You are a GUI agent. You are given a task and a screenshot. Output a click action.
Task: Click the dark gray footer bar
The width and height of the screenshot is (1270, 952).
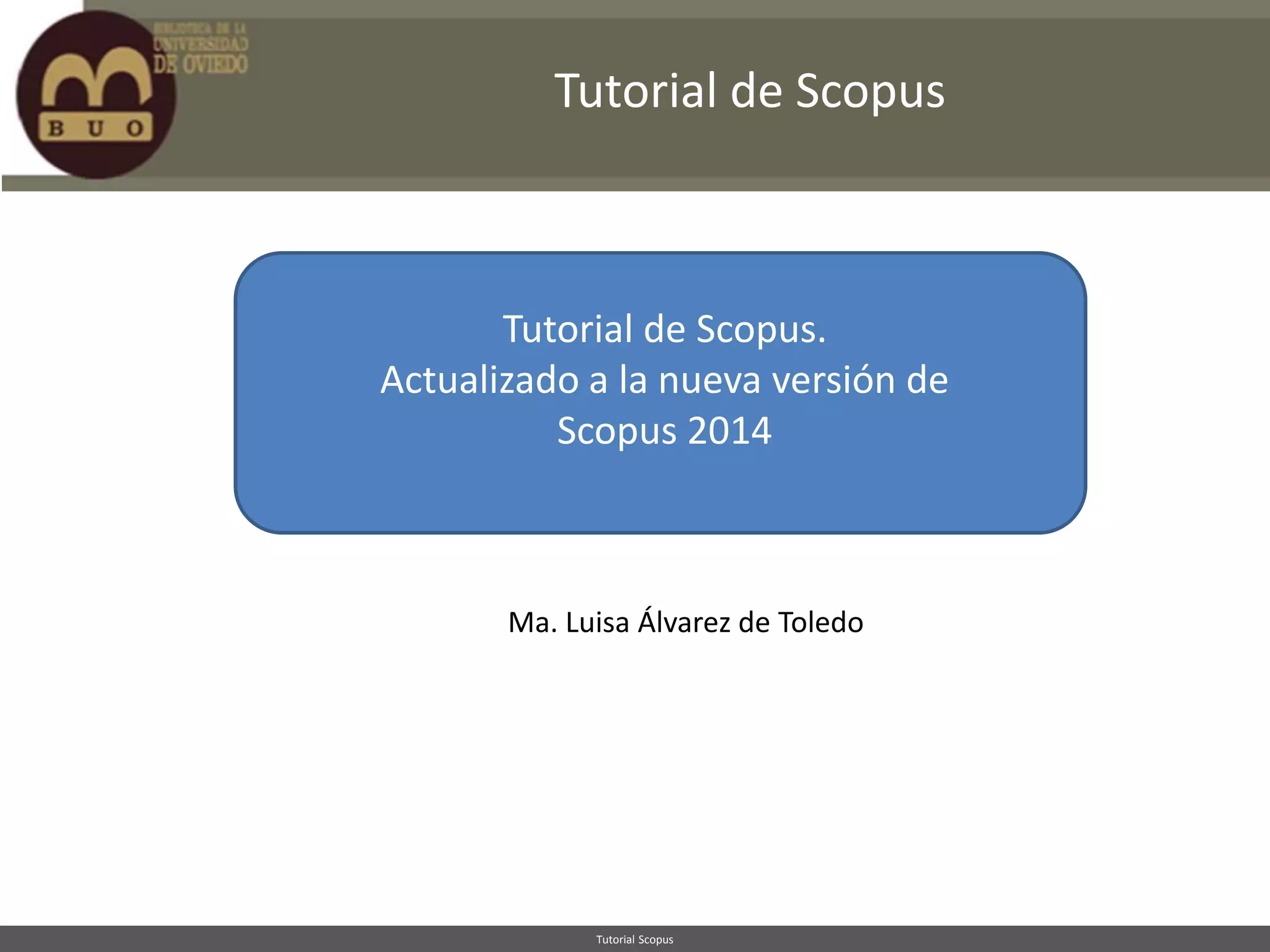[310, 939]
